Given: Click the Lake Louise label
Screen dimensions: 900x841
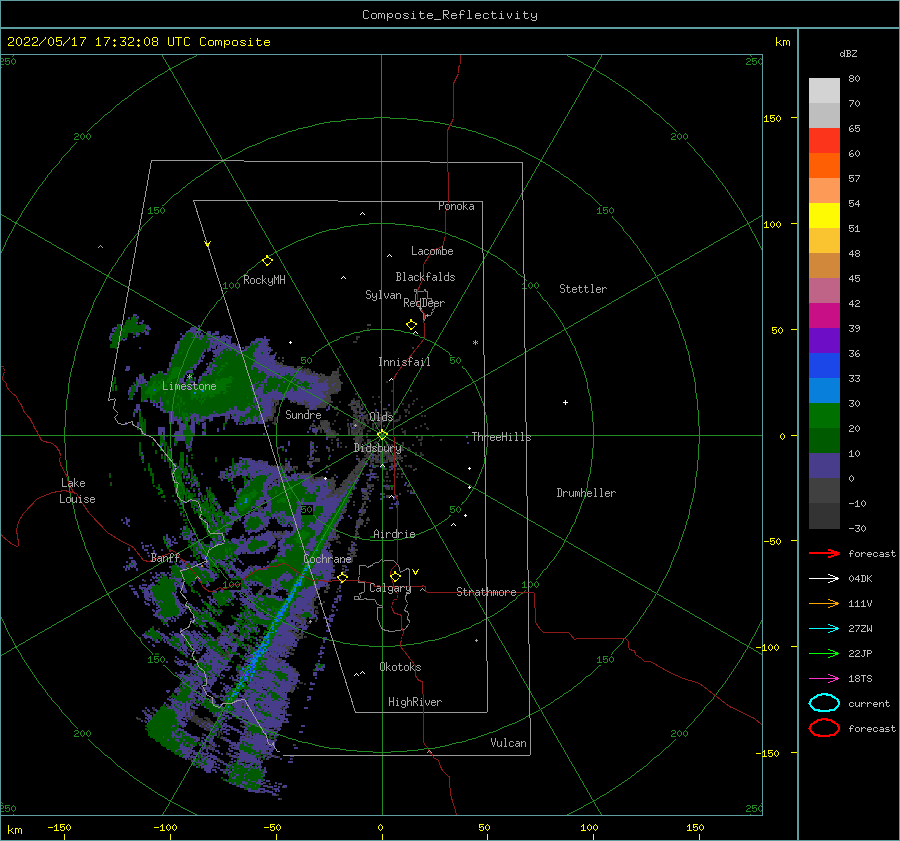Looking at the screenshot, I should pyautogui.click(x=77, y=491).
